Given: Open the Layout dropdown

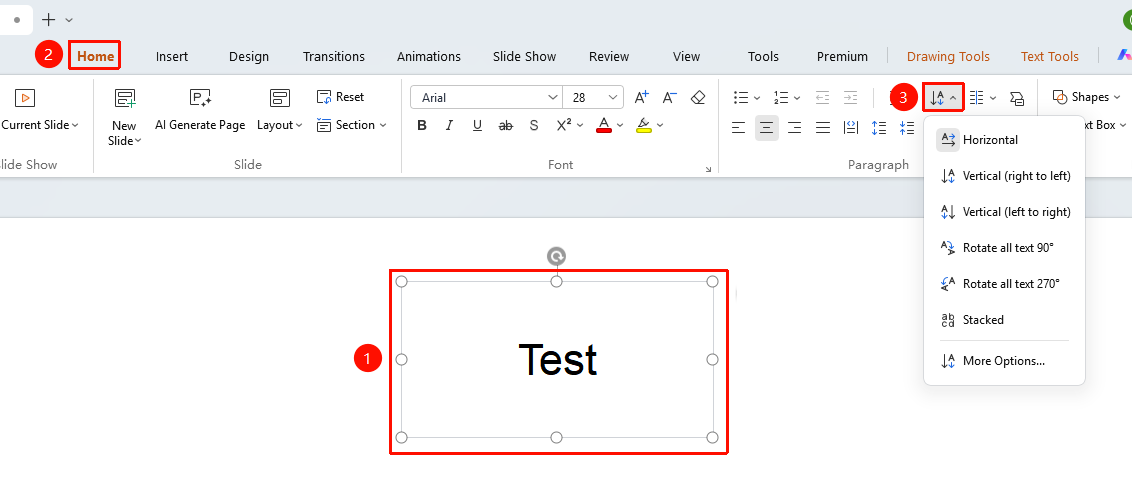Looking at the screenshot, I should click(279, 109).
